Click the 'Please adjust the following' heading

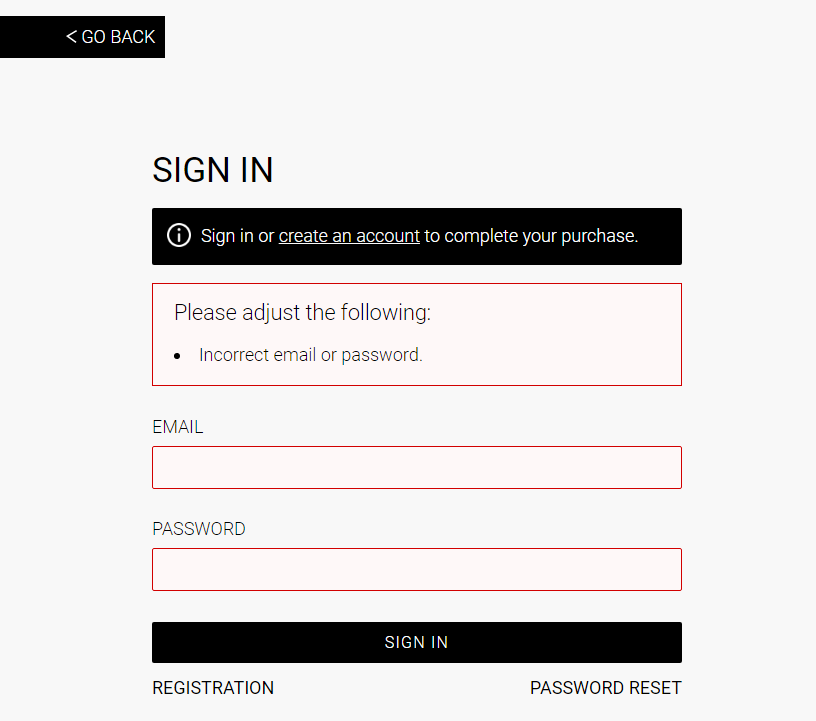click(302, 312)
